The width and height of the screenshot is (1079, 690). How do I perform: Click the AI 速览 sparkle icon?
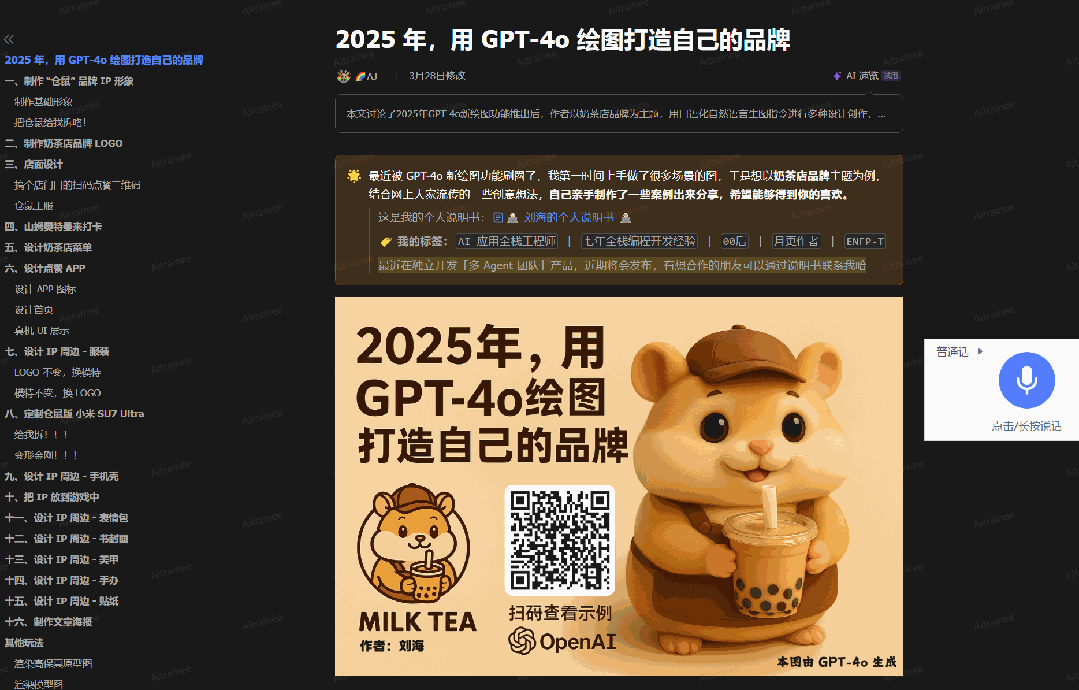coord(837,76)
